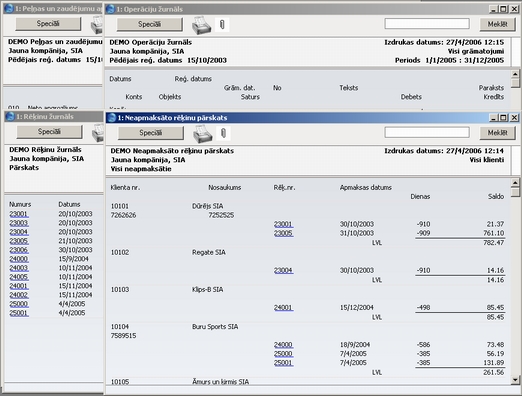Click the Neapmaksāto rēķinu pārskats title icon
Image resolution: width=522 pixels, height=396 pixels.
[x=112, y=118]
